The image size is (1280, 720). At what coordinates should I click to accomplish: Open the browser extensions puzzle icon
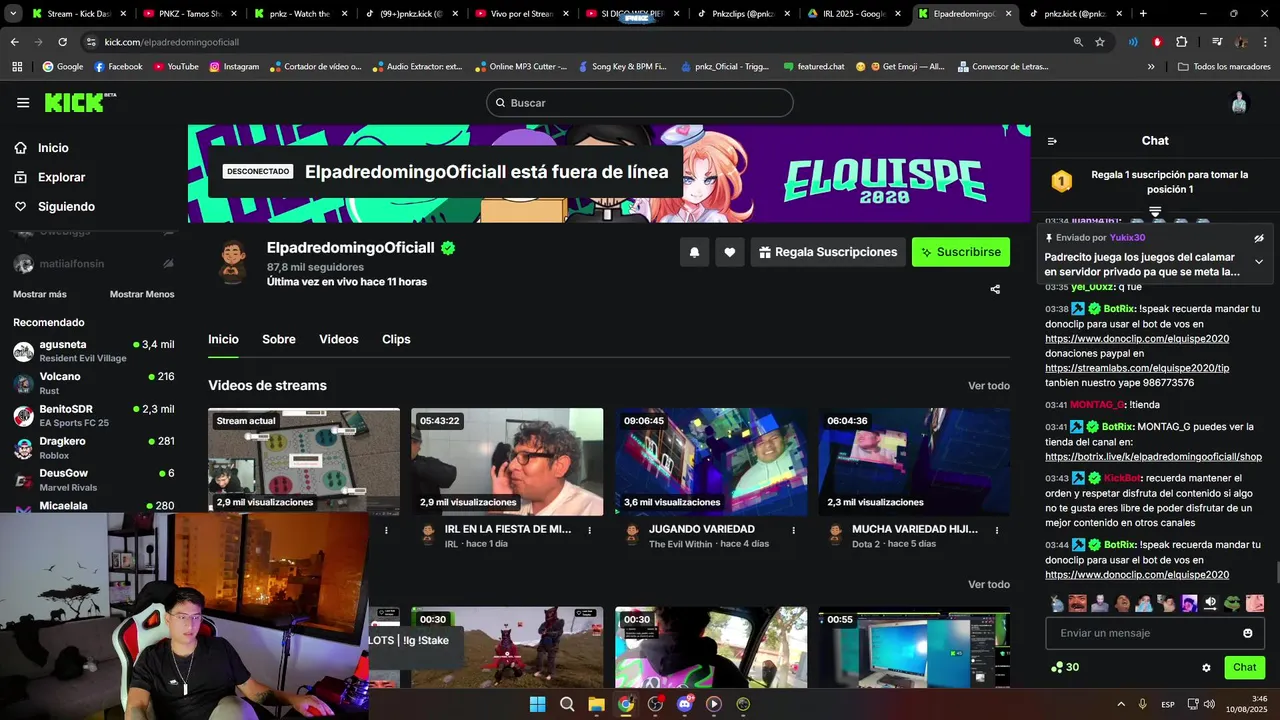(x=1182, y=42)
